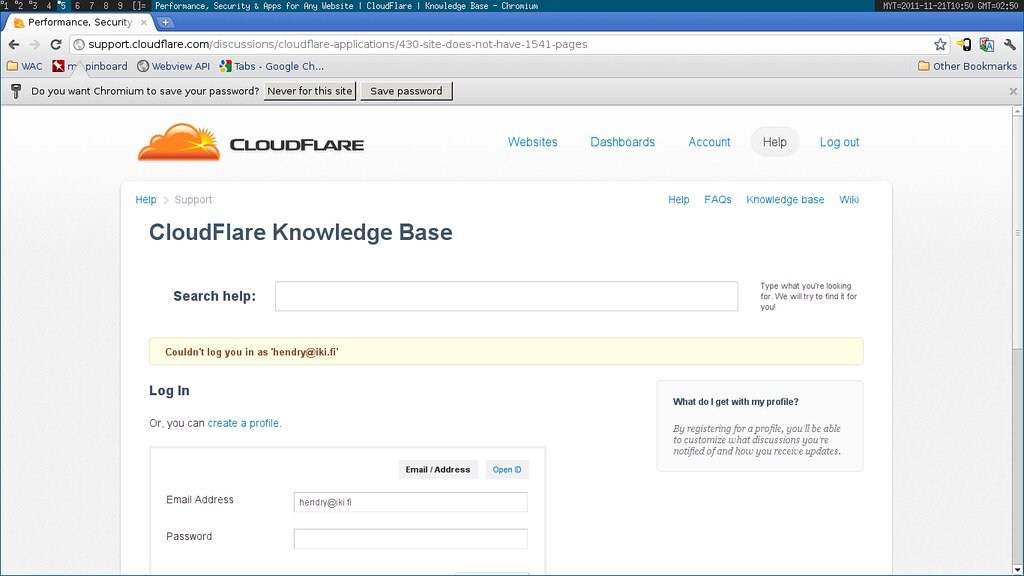Open the Google Translate extension
The height and width of the screenshot is (576, 1024).
coord(985,44)
